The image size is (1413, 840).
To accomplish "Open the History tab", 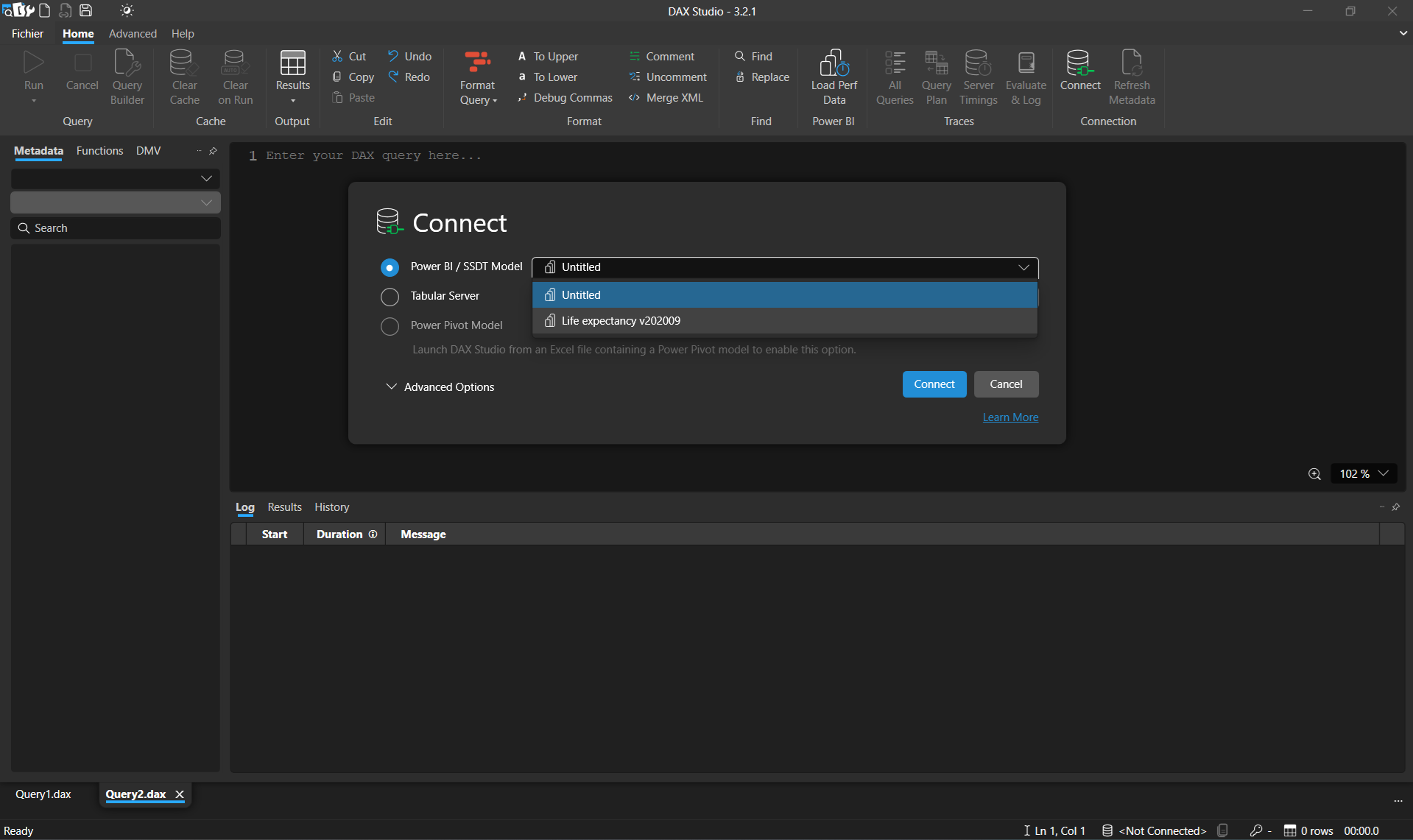I will 331,507.
